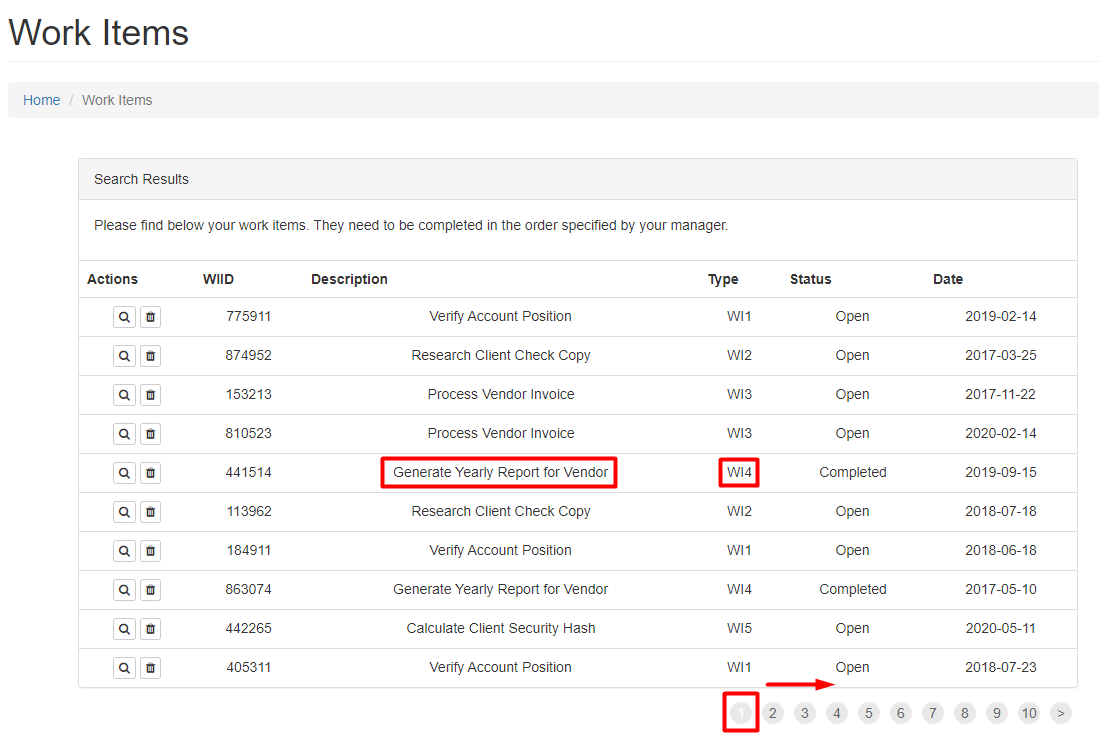Remove work item 810523 via trash icon
This screenshot has height=750, width=1099.
(150, 434)
